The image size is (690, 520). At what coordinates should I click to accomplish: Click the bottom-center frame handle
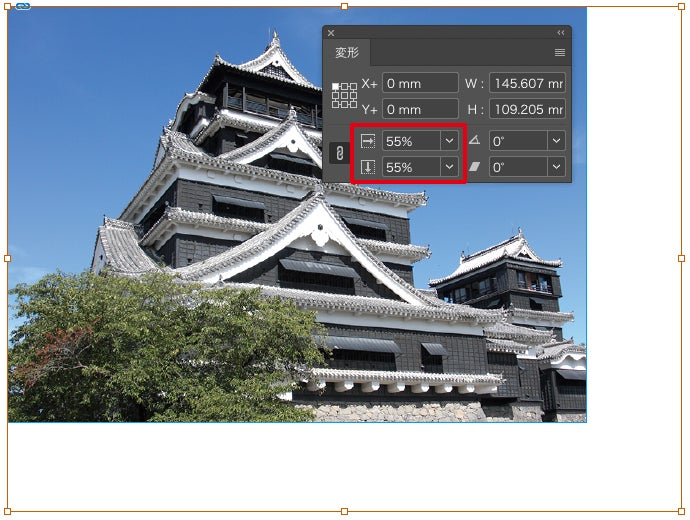click(345, 511)
